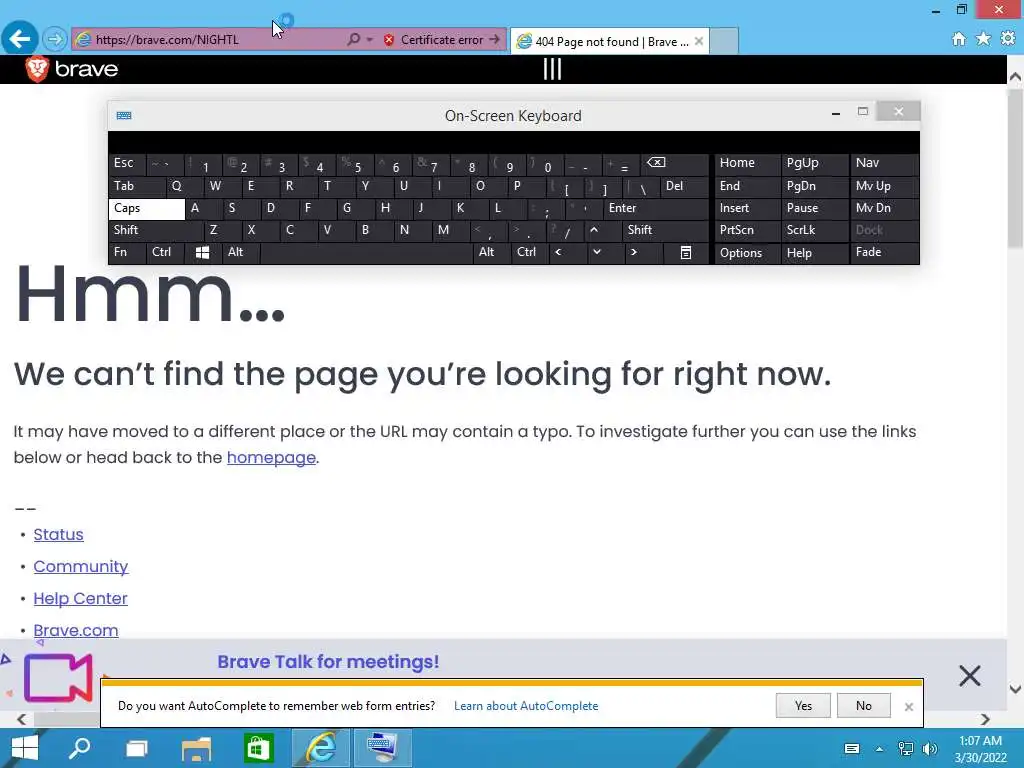Tap the left arrow key
The height and width of the screenshot is (768, 1024).
567,252
